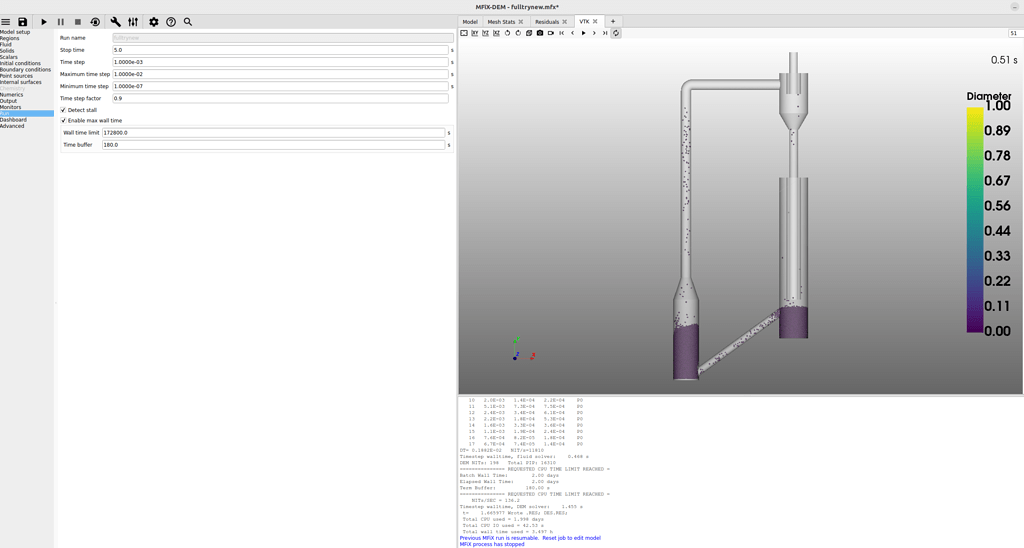Click the Diameter color bar legend

pyautogui.click(x=975, y=218)
